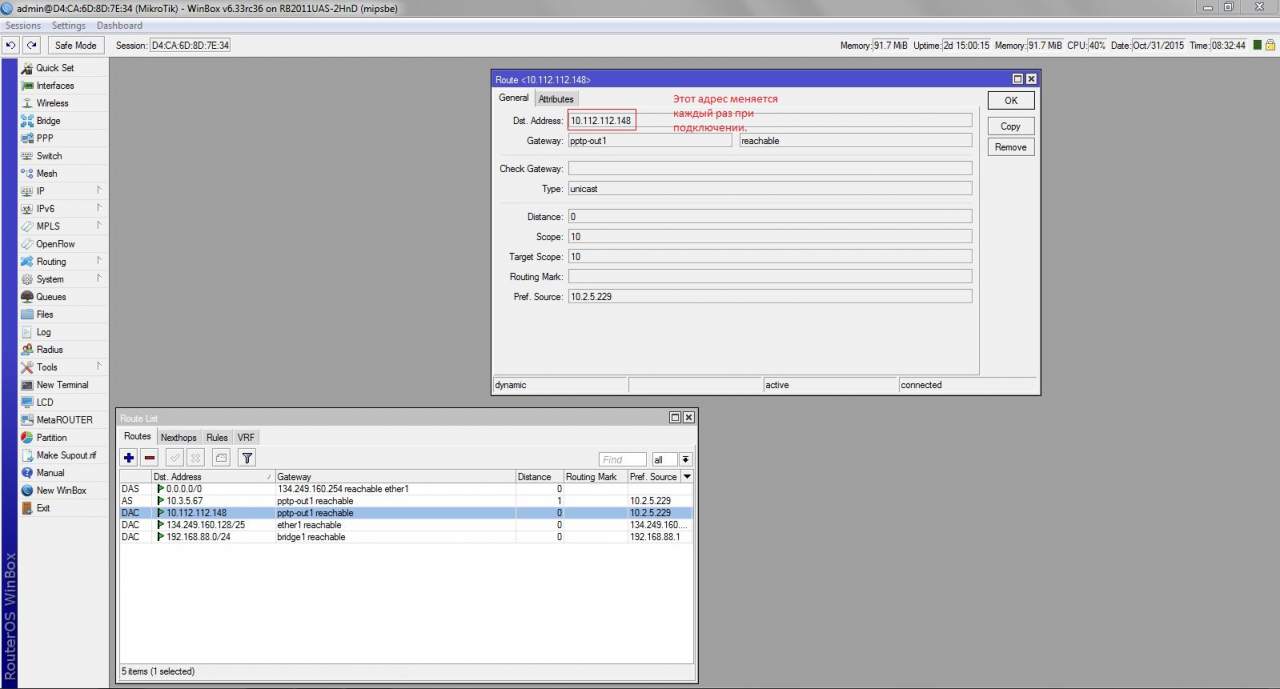
Task: Click the comment icon in Route List toolbar
Action: (x=221, y=458)
